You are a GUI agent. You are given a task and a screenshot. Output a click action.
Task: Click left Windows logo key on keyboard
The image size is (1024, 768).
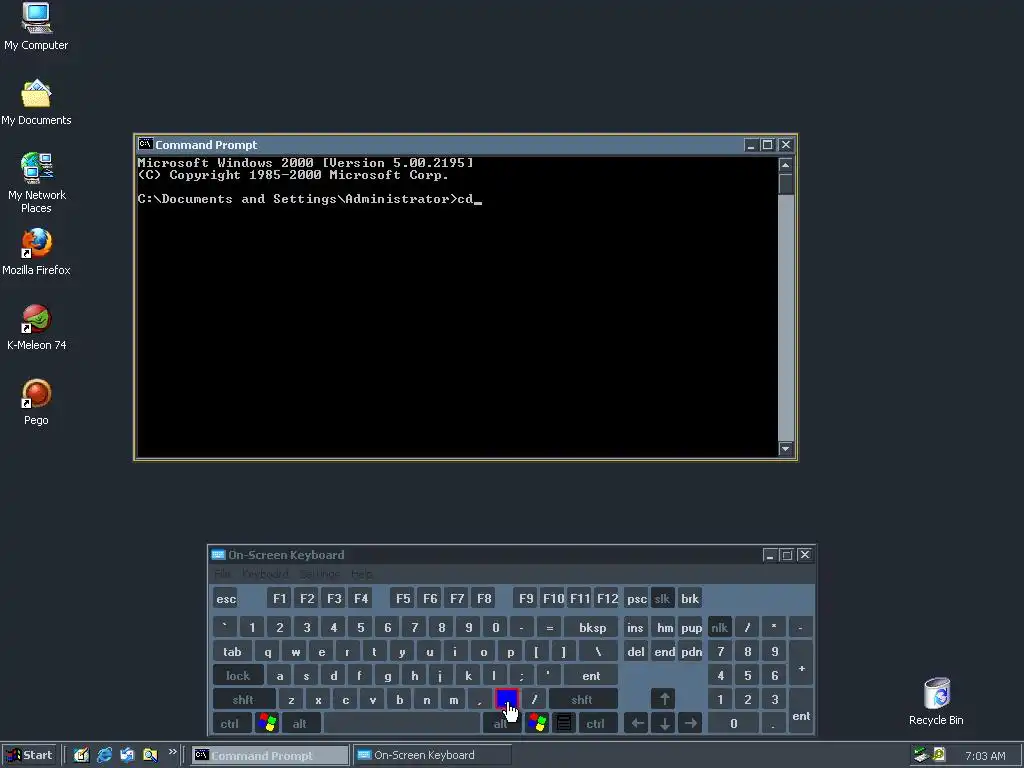(267, 724)
